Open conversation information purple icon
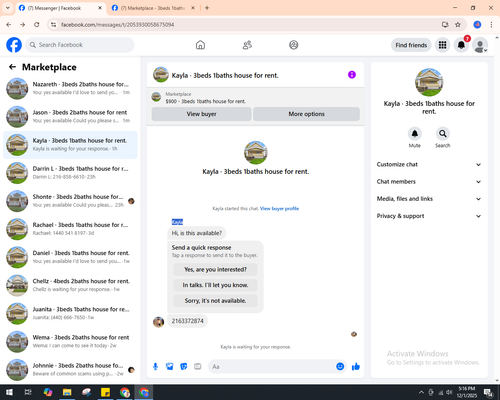The image size is (500, 400). 352,75
